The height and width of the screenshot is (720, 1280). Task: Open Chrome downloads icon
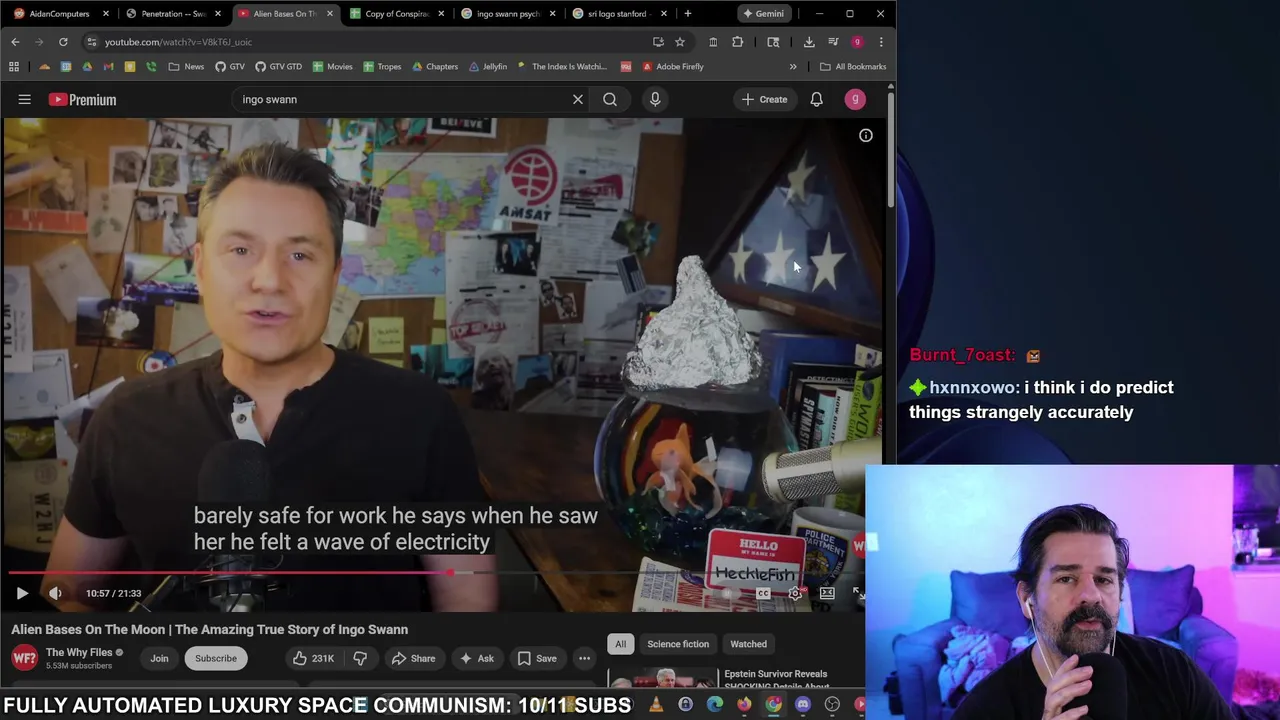(809, 42)
